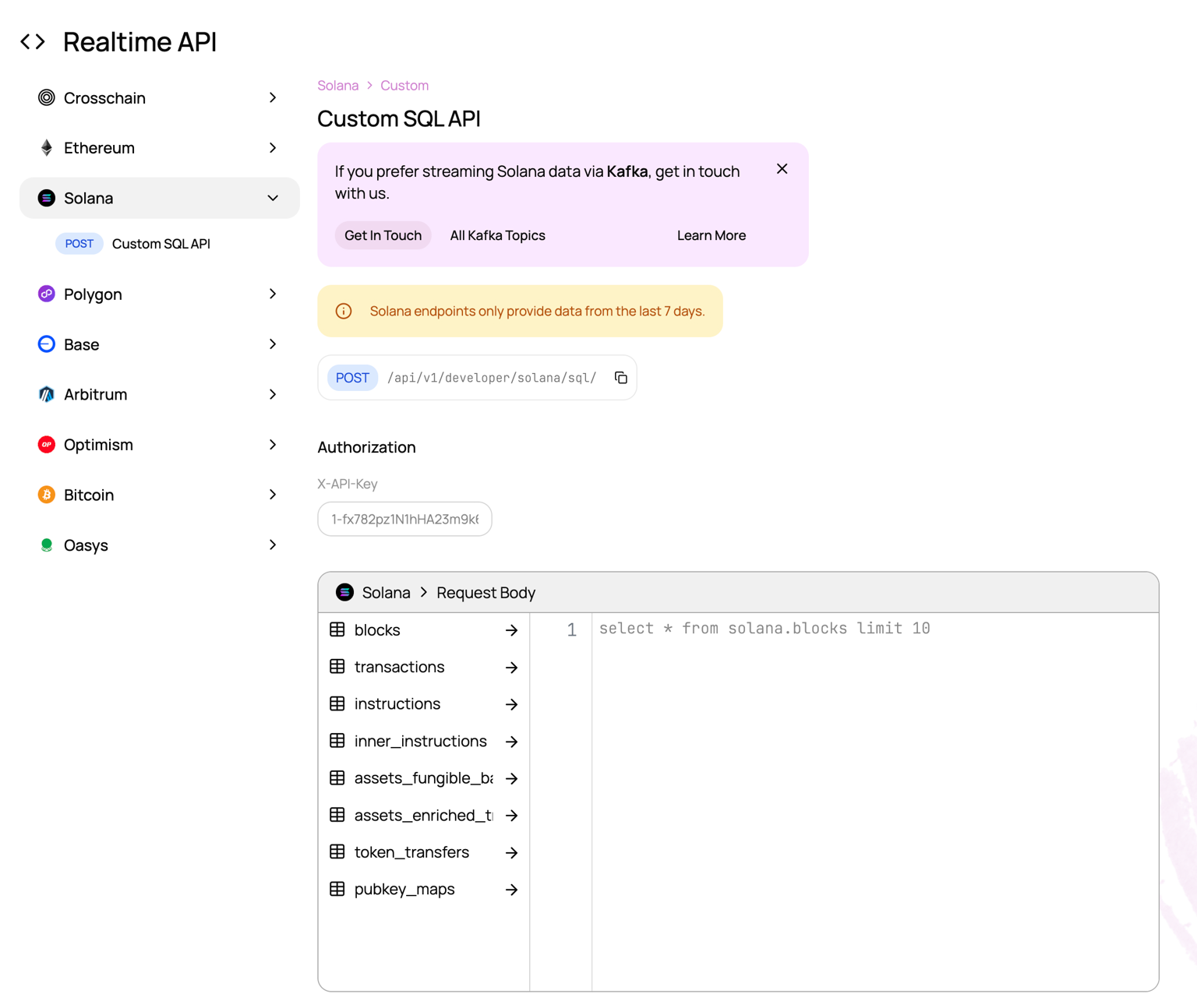Click the POST badge beside endpoint path
The image size is (1197, 1008).
click(x=352, y=378)
